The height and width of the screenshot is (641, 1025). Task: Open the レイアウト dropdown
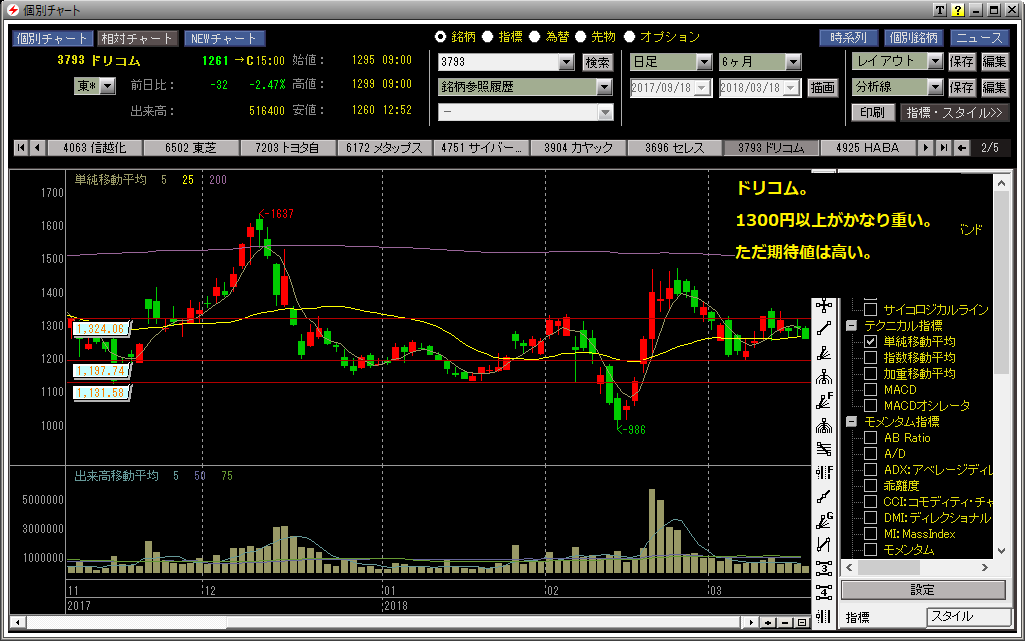click(x=935, y=61)
